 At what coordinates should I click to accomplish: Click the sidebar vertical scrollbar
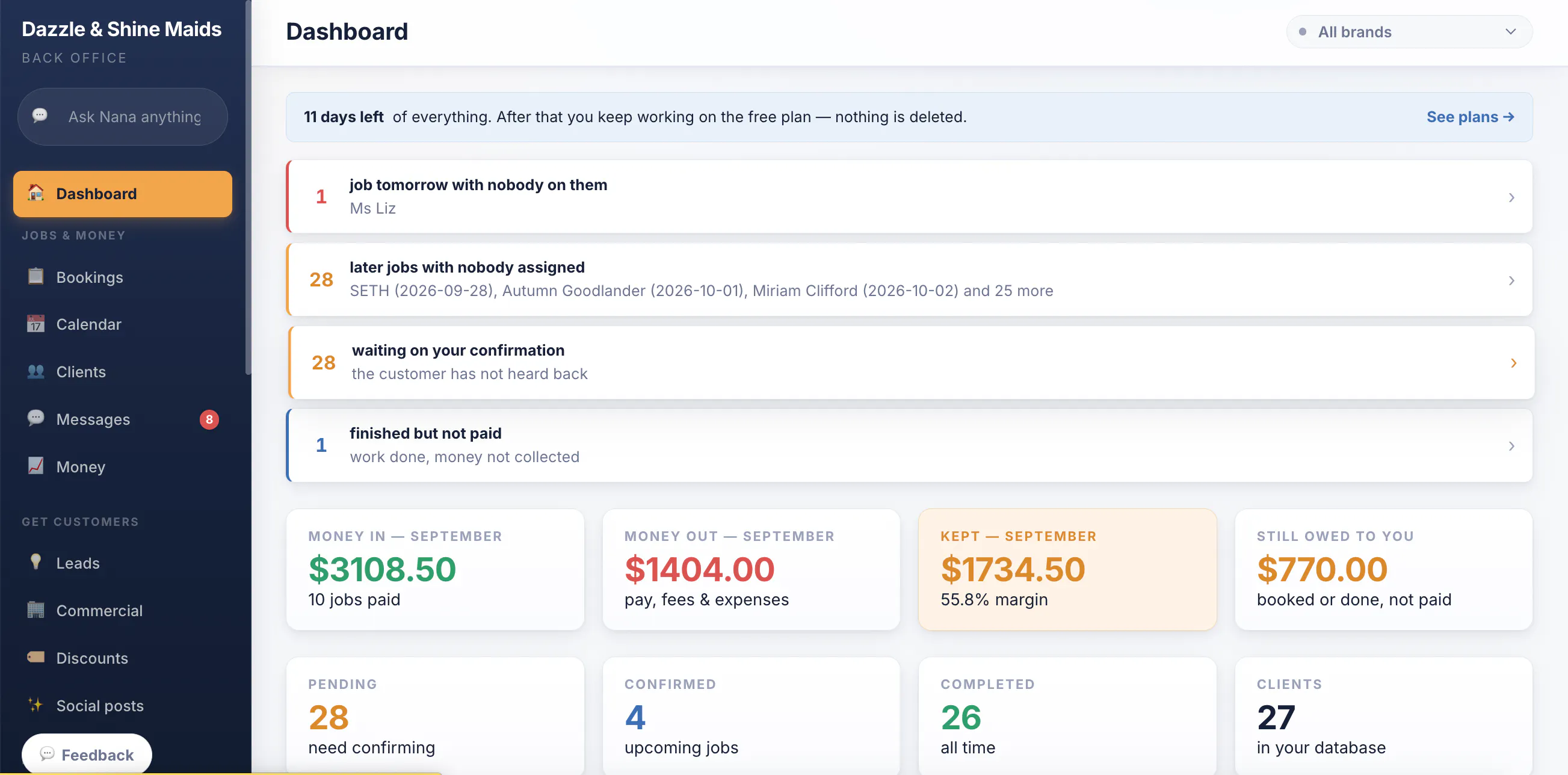pos(248,188)
